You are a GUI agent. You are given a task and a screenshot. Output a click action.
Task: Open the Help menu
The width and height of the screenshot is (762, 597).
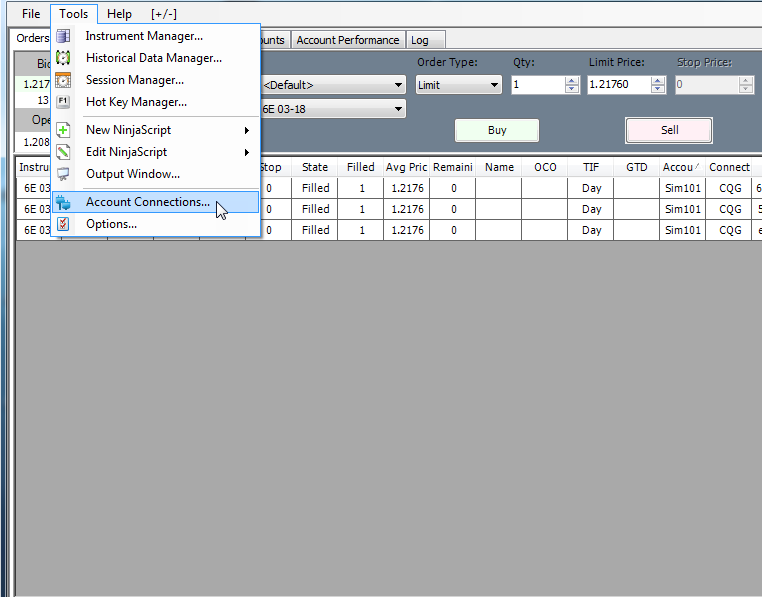coord(119,14)
